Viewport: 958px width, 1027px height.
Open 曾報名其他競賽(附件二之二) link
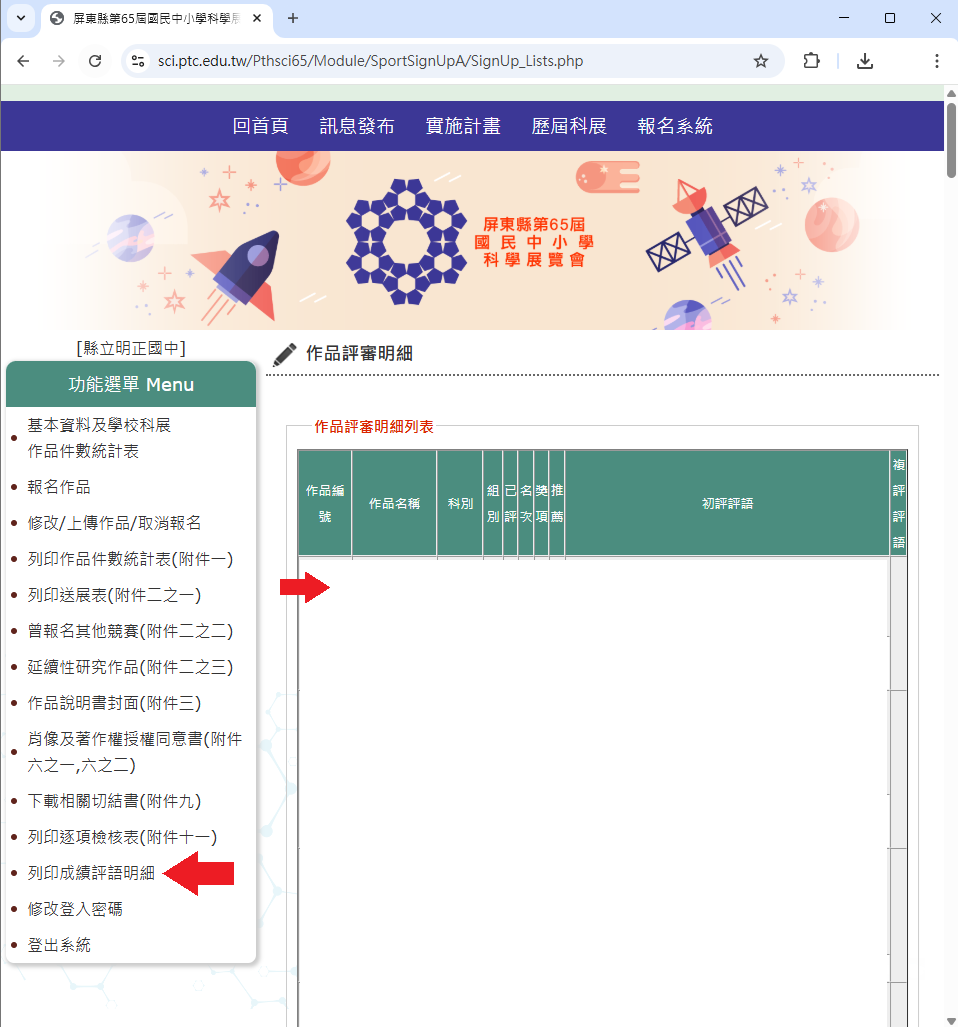click(130, 631)
